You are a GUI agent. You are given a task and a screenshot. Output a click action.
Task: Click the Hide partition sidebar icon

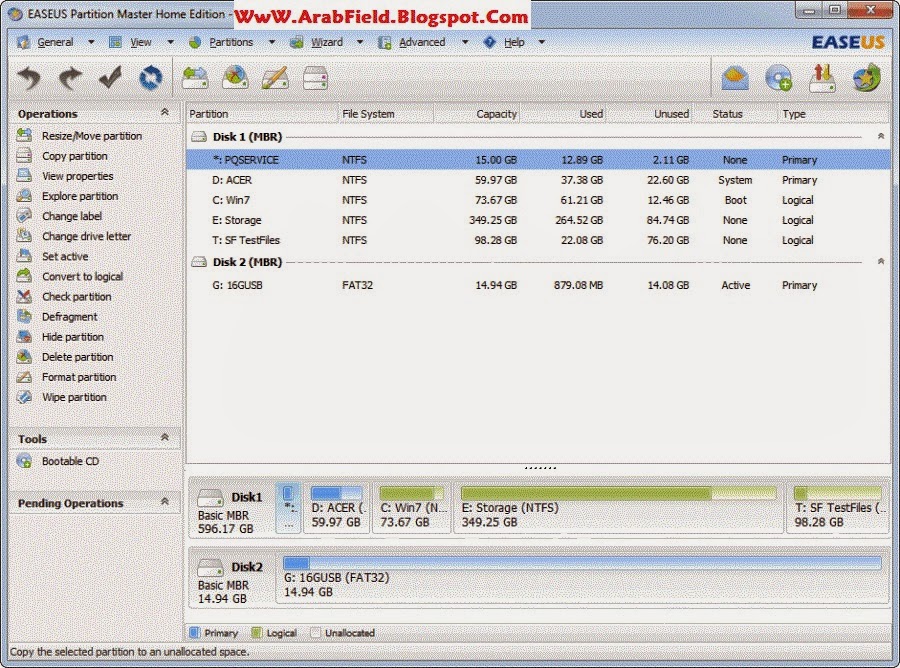pyautogui.click(x=24, y=336)
